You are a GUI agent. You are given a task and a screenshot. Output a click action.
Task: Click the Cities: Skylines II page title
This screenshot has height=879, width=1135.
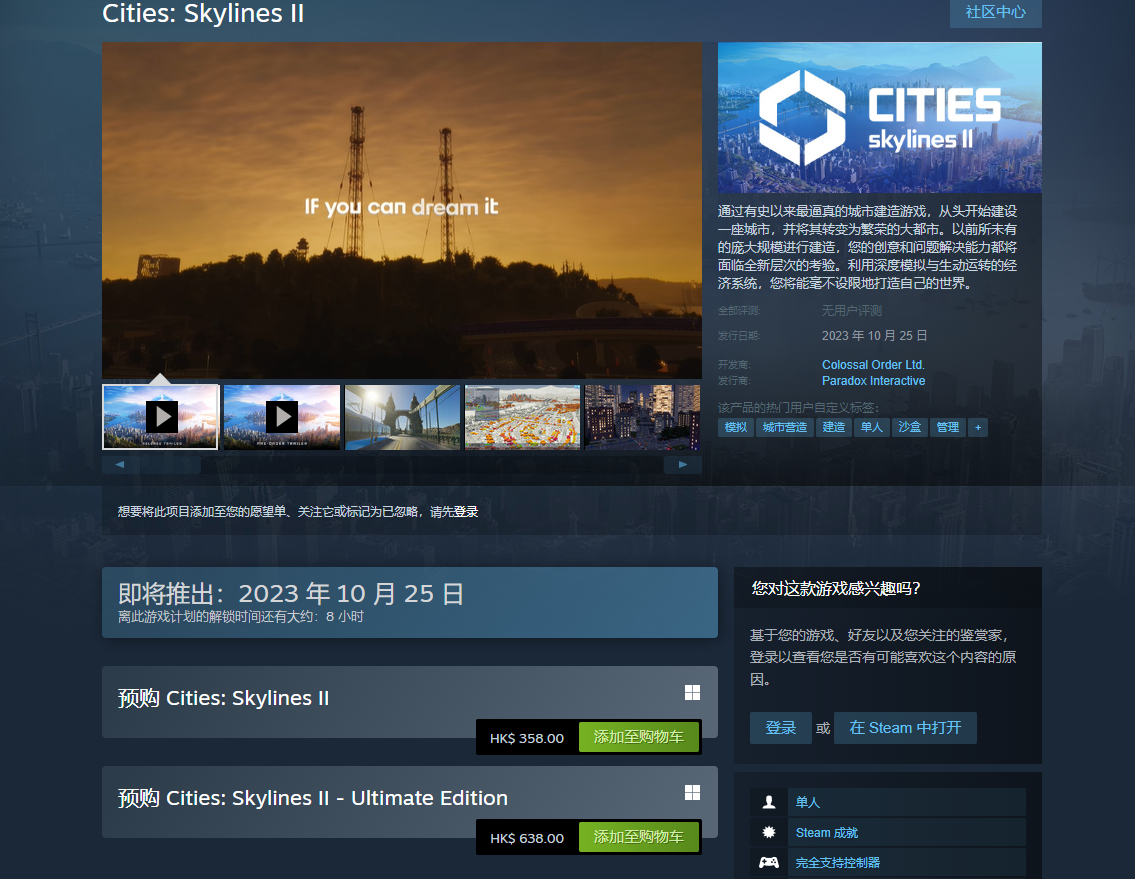203,13
